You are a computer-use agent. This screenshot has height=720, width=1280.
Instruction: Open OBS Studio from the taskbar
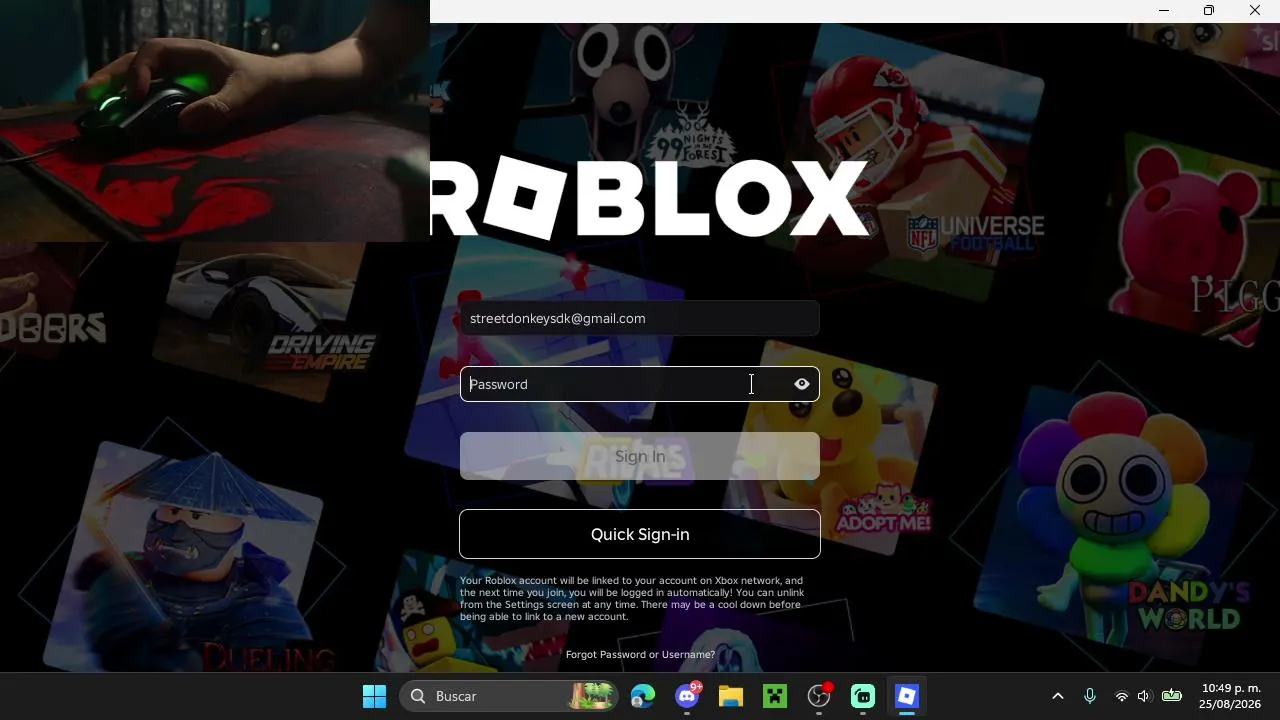pyautogui.click(x=819, y=696)
